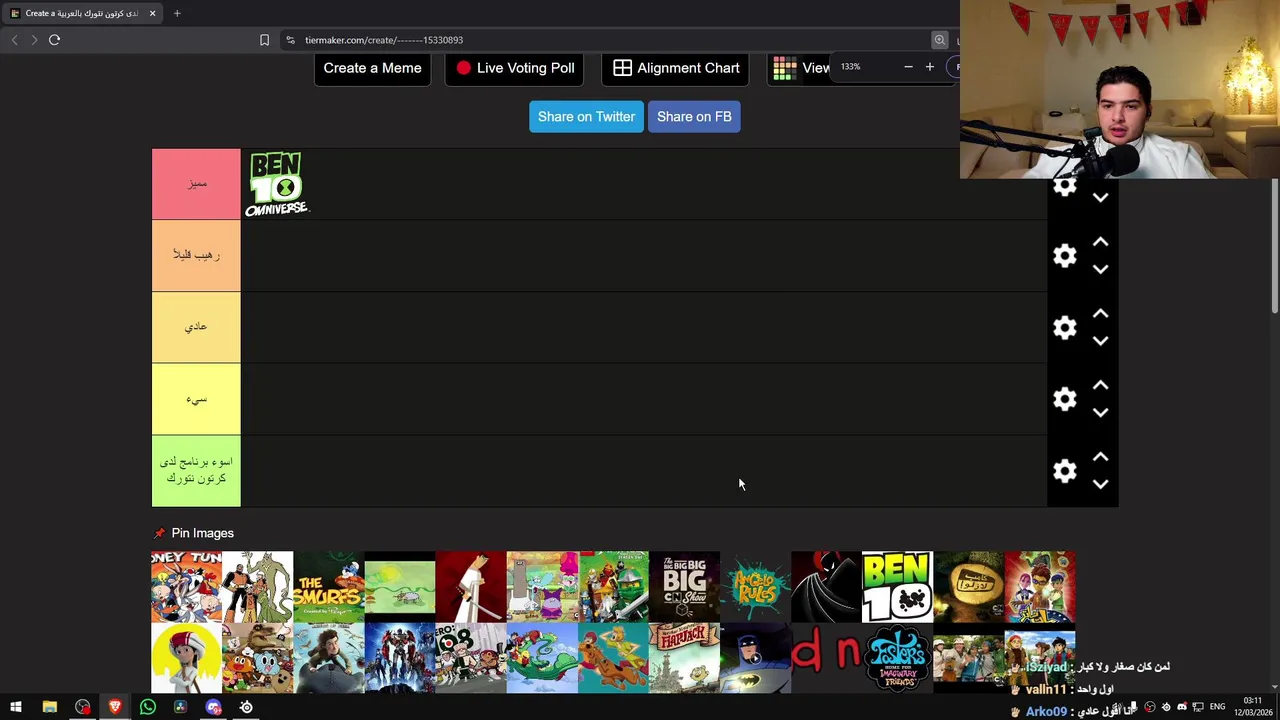Move the عادي tier up
This screenshot has height=720, width=1280.
coord(1100,314)
